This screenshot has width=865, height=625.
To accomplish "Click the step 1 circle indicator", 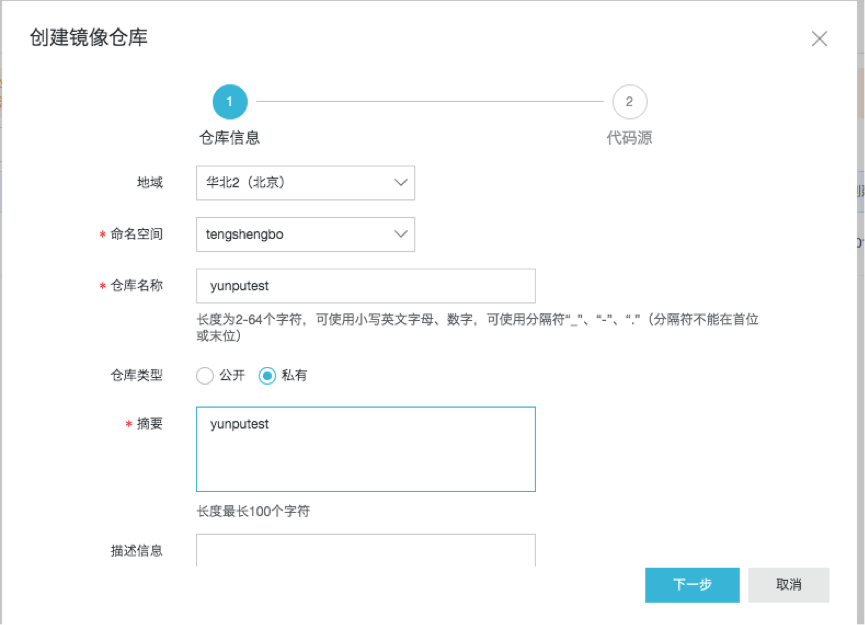I will pyautogui.click(x=230, y=102).
